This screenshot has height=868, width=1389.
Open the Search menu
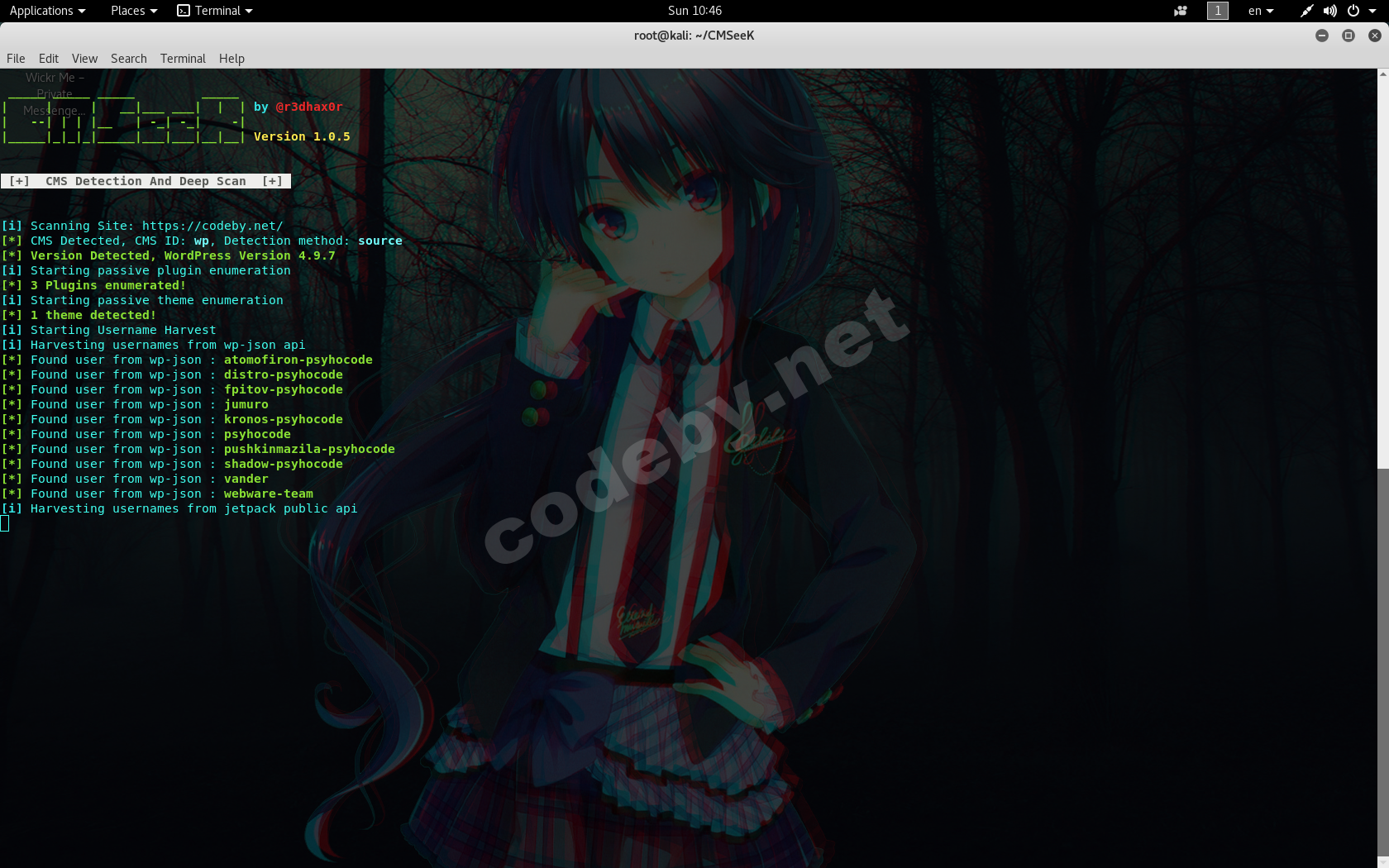(129, 59)
